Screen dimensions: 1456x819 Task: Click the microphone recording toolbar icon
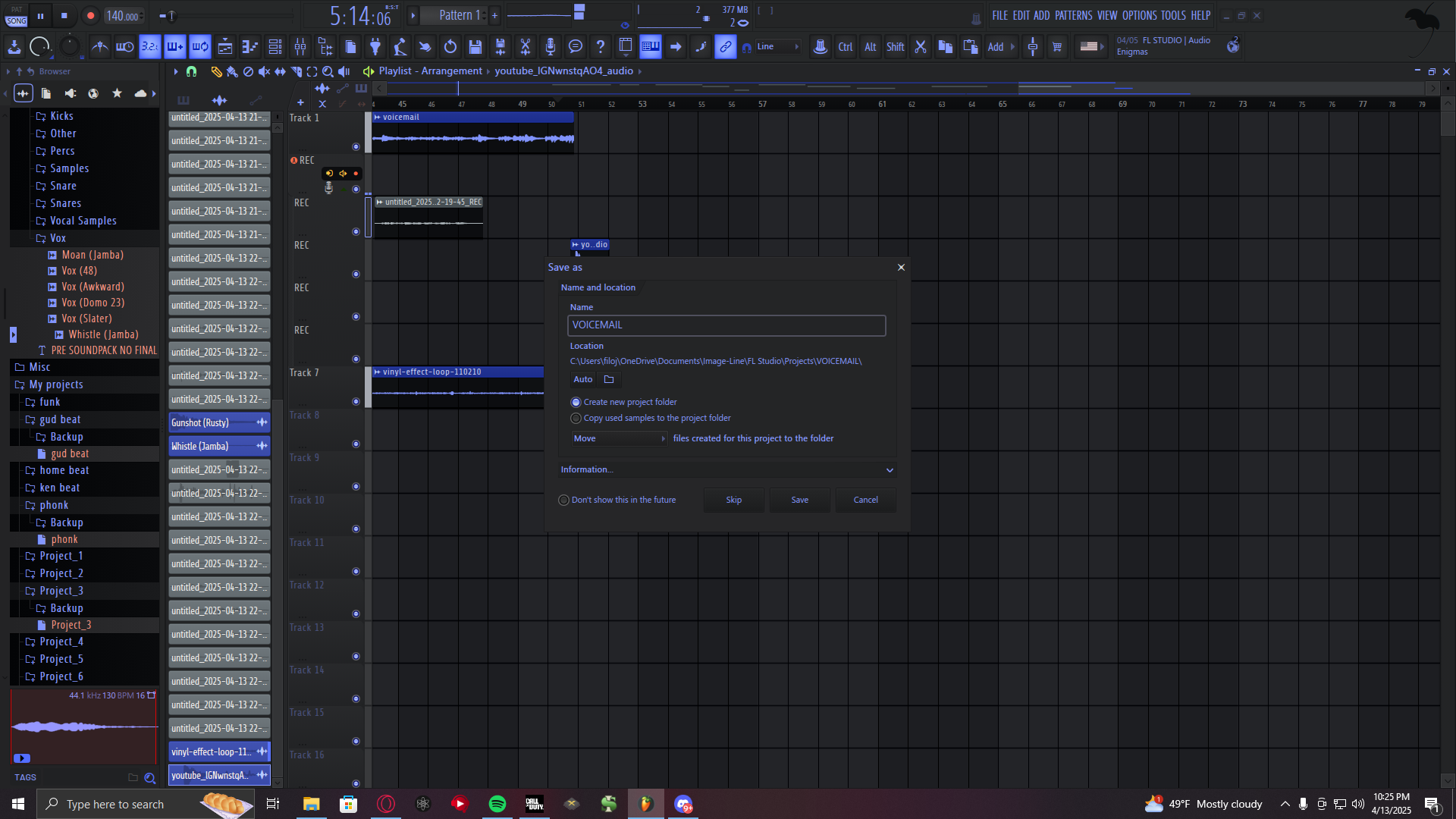[551, 47]
